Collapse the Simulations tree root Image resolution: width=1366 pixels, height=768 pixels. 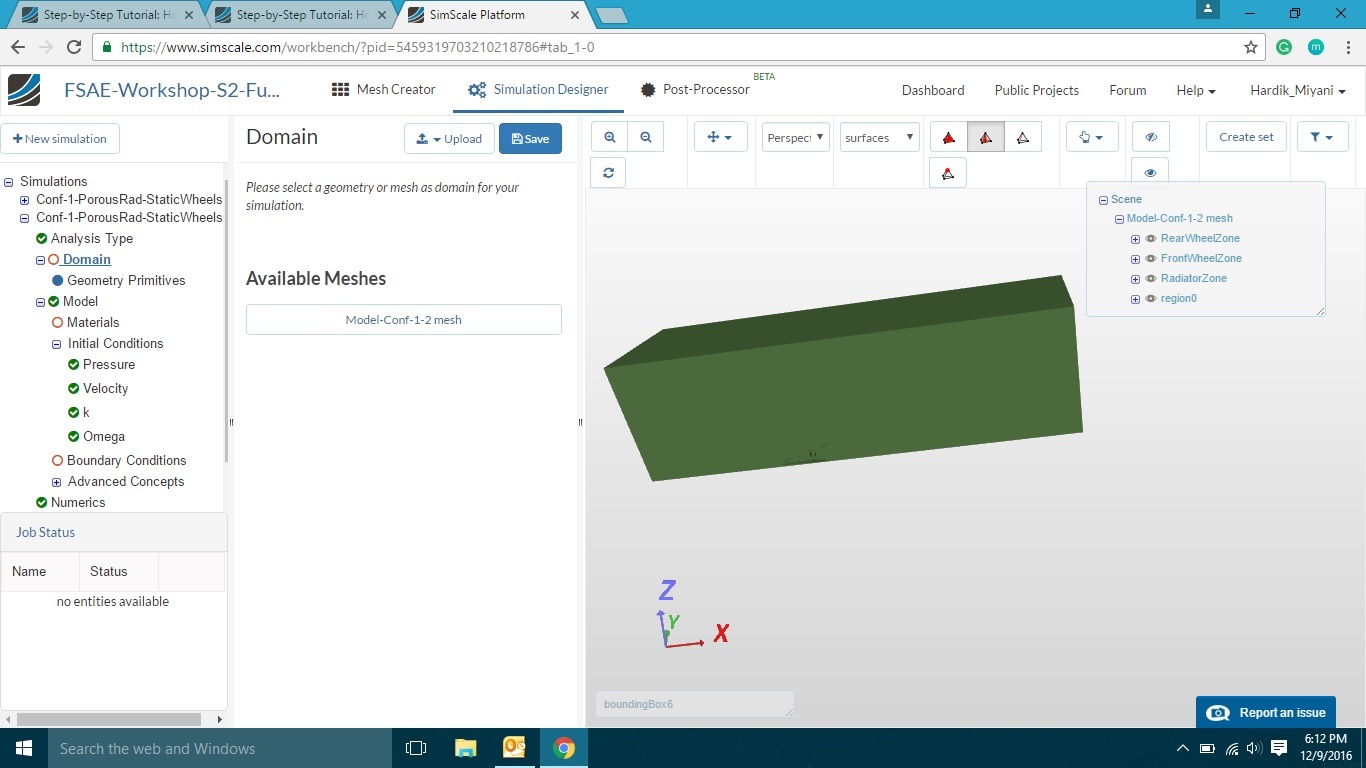9,182
